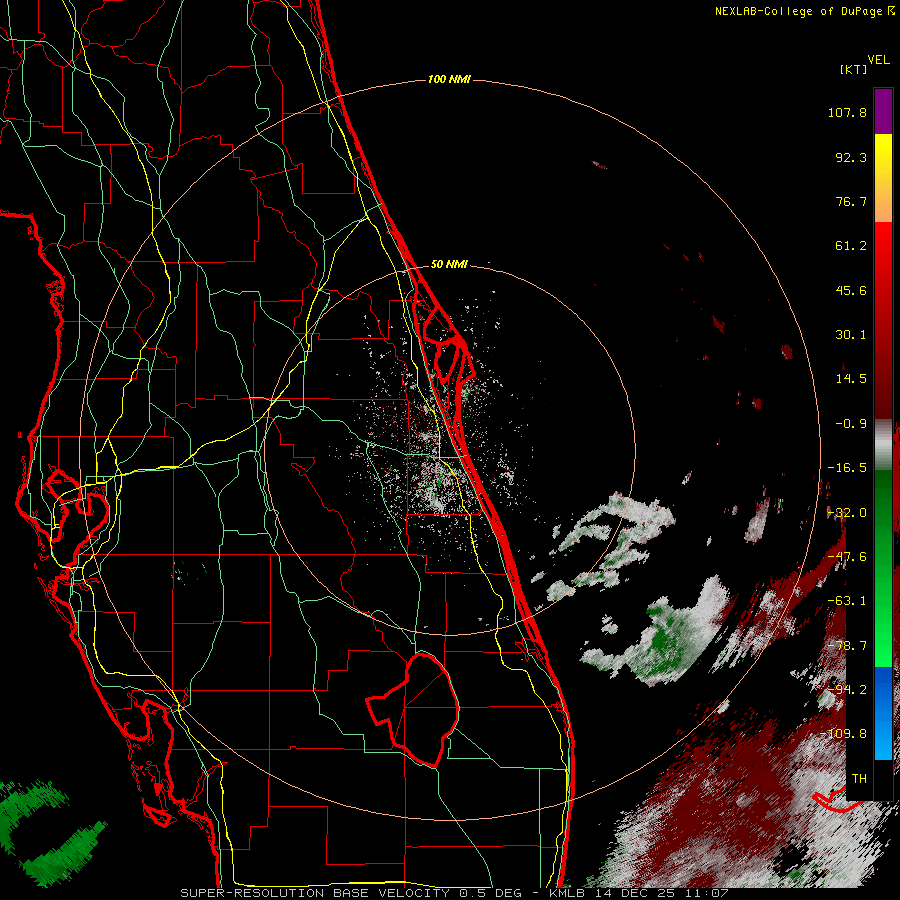The width and height of the screenshot is (900, 900).
Task: Click the -0.9 velocity scale value
Action: coord(851,424)
